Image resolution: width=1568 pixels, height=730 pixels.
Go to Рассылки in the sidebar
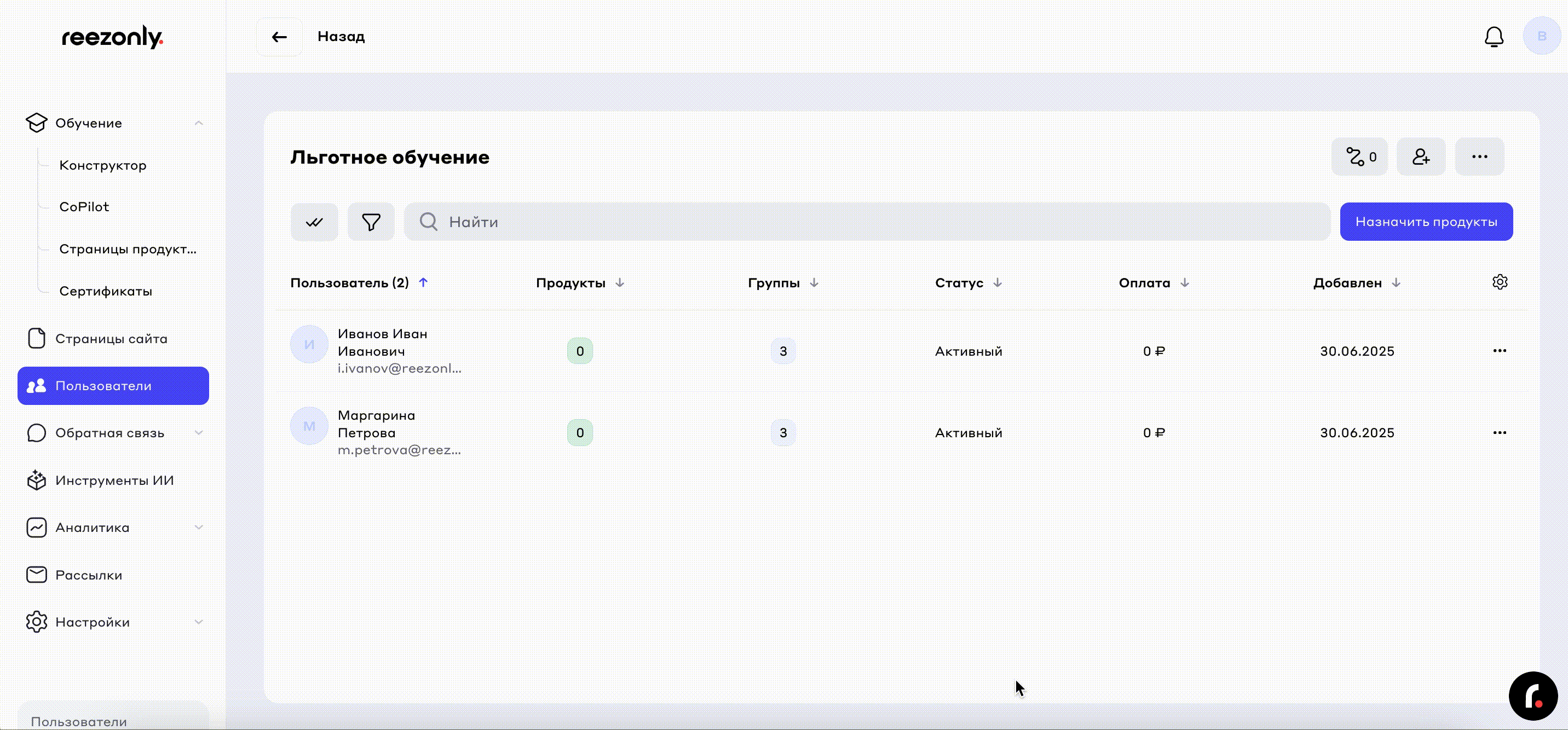[89, 575]
